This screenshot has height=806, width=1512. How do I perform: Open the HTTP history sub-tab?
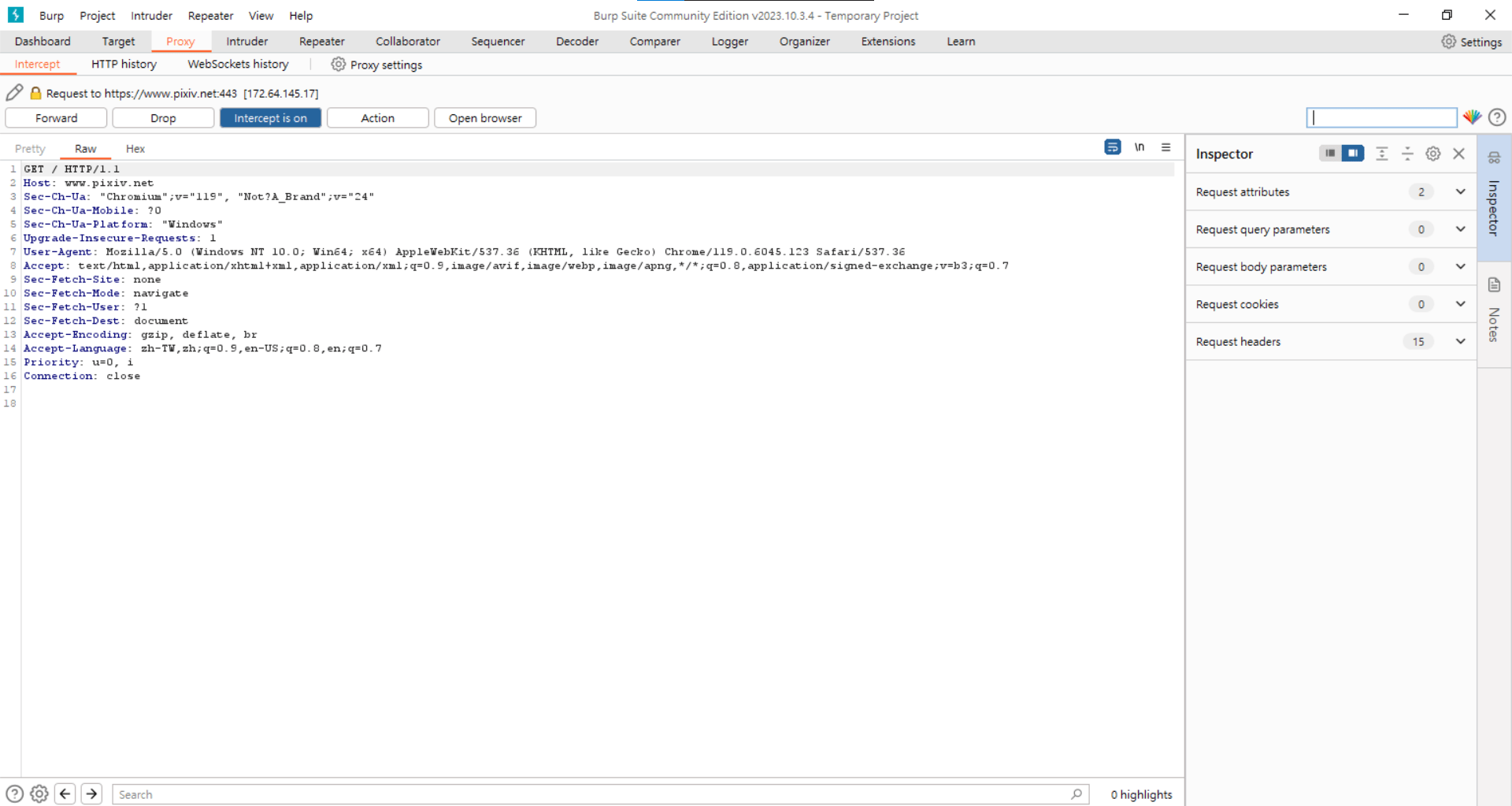click(124, 65)
